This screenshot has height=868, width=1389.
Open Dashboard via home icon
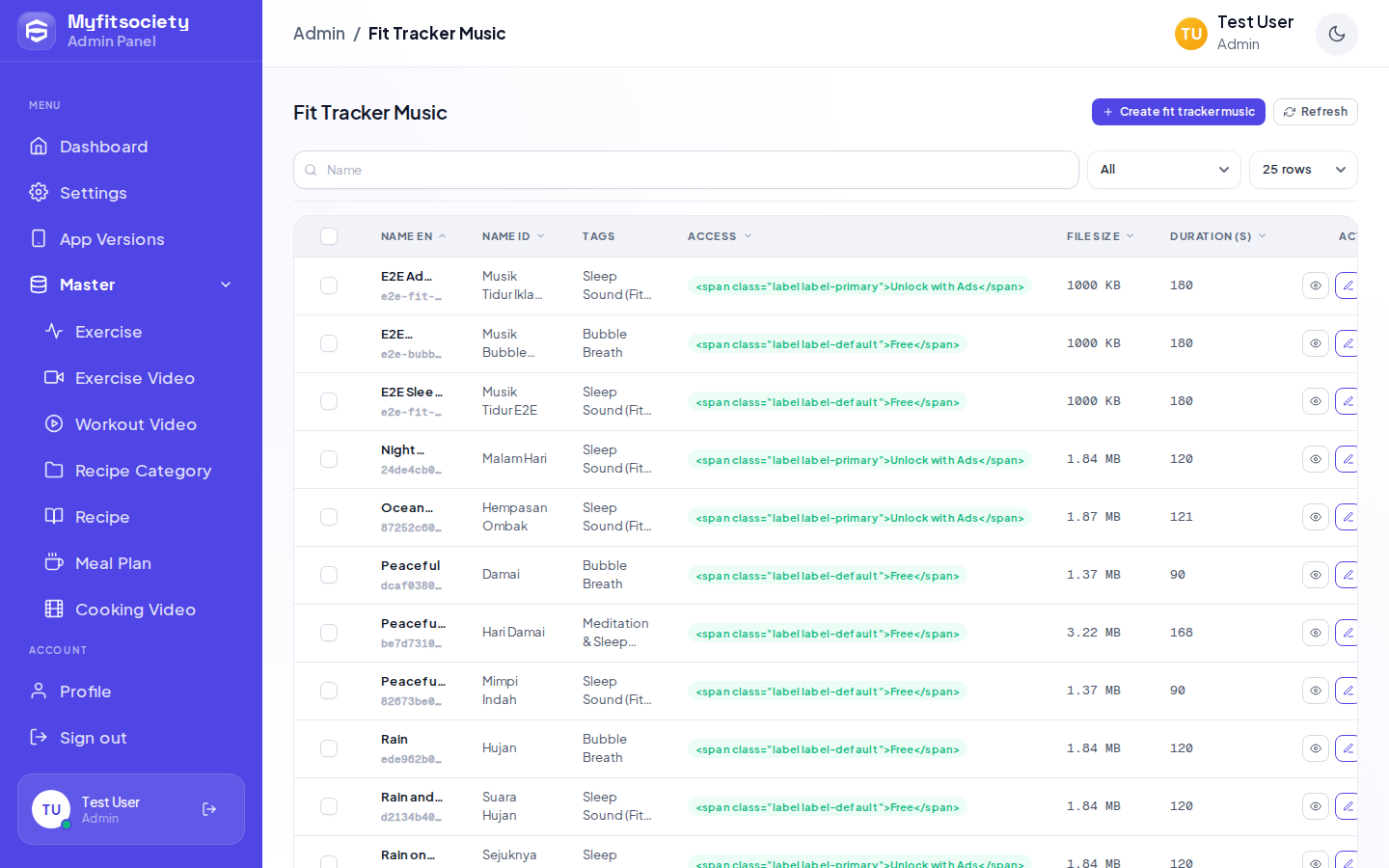point(39,146)
